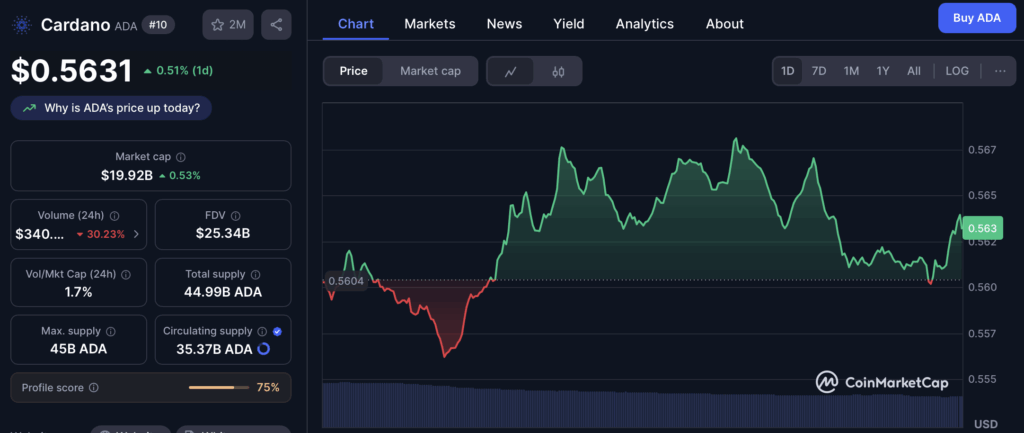Select the 1D time range
This screenshot has width=1024, height=433.
(788, 71)
